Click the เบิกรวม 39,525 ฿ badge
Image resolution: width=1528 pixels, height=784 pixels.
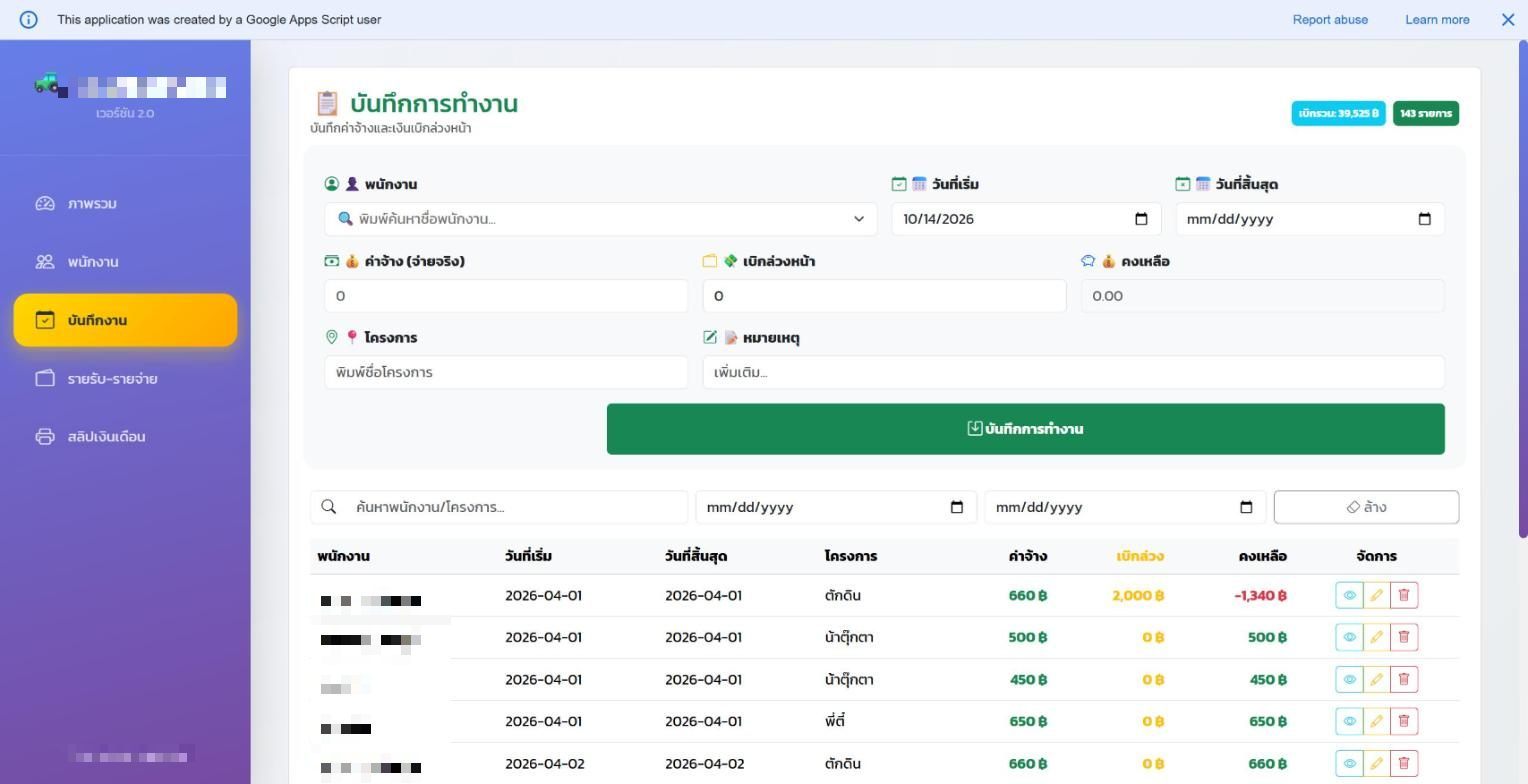tap(1338, 113)
